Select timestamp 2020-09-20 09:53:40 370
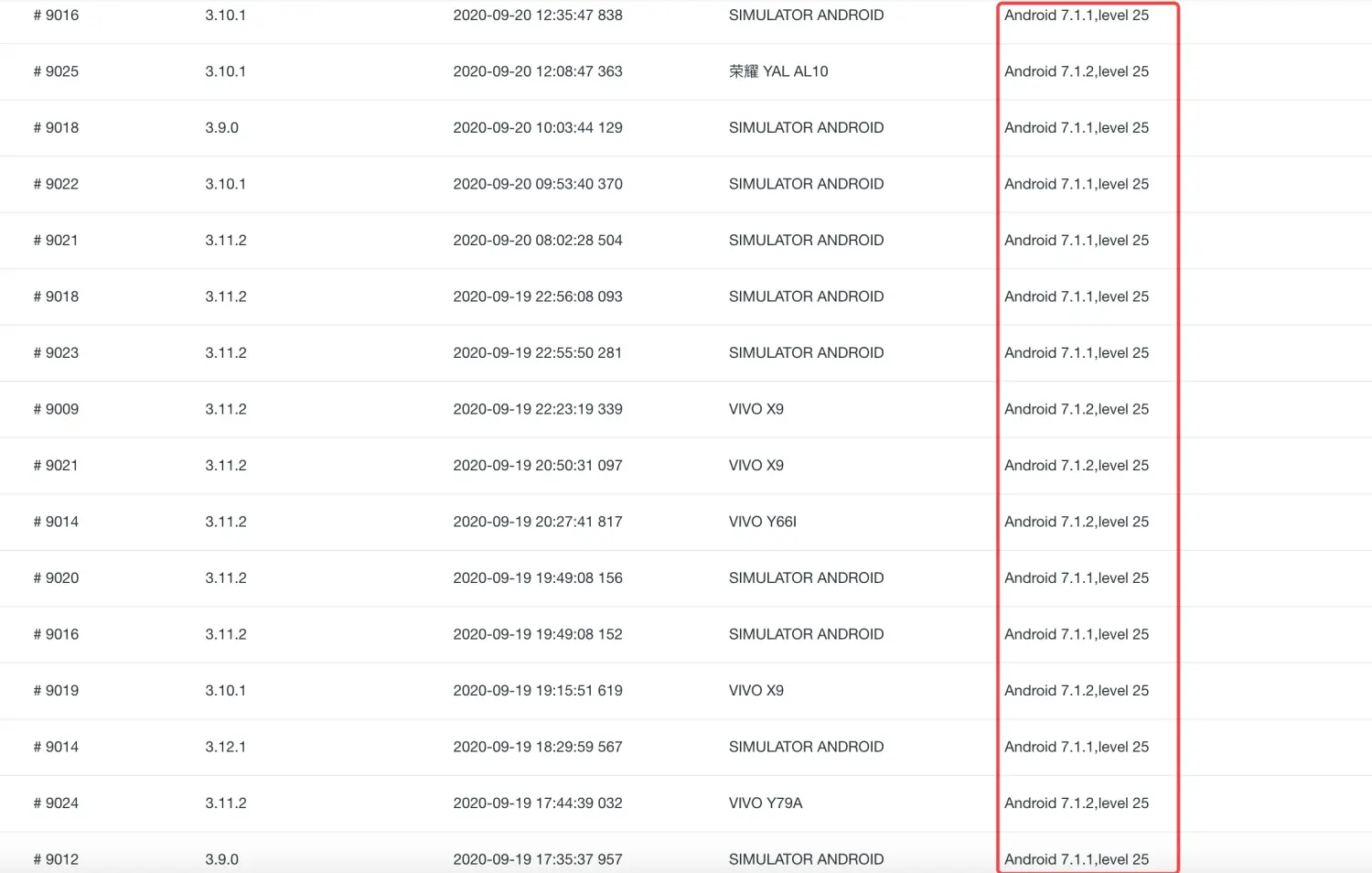The width and height of the screenshot is (1372, 873). point(538,184)
